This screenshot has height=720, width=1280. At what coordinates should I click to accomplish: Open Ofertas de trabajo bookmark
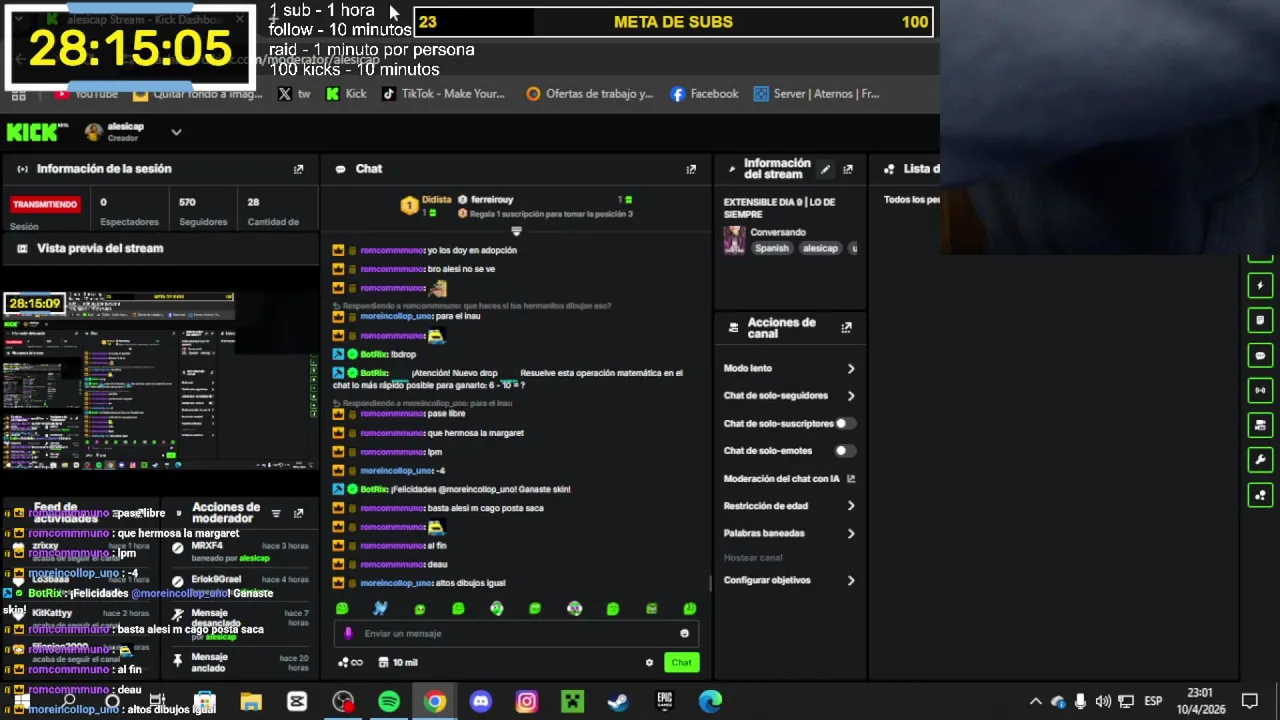(590, 94)
